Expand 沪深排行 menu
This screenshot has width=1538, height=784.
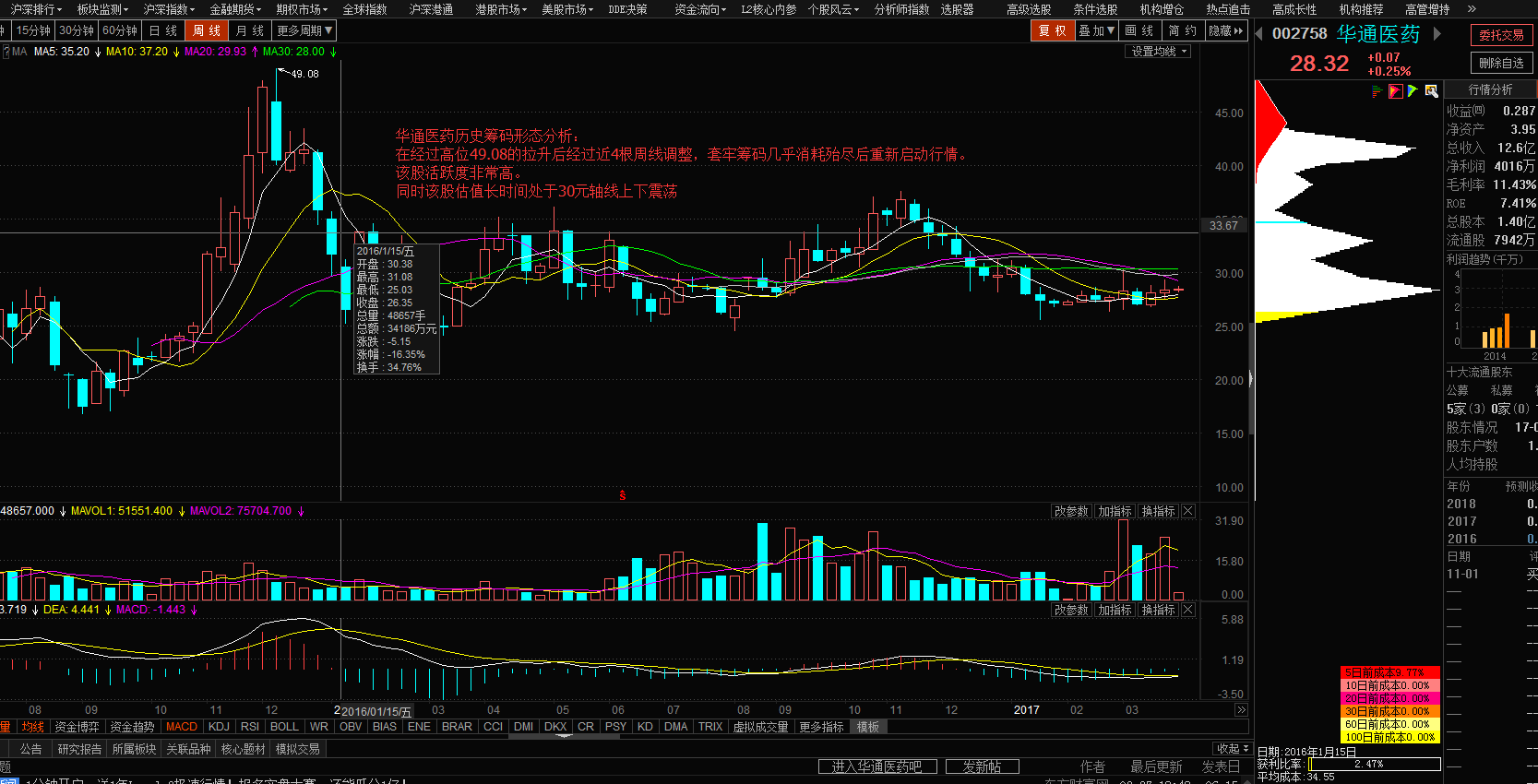coord(36,9)
